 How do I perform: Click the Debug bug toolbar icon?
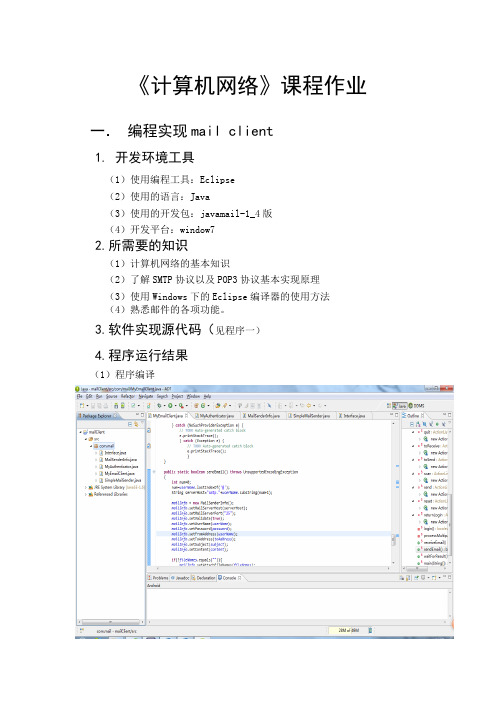(x=159, y=406)
